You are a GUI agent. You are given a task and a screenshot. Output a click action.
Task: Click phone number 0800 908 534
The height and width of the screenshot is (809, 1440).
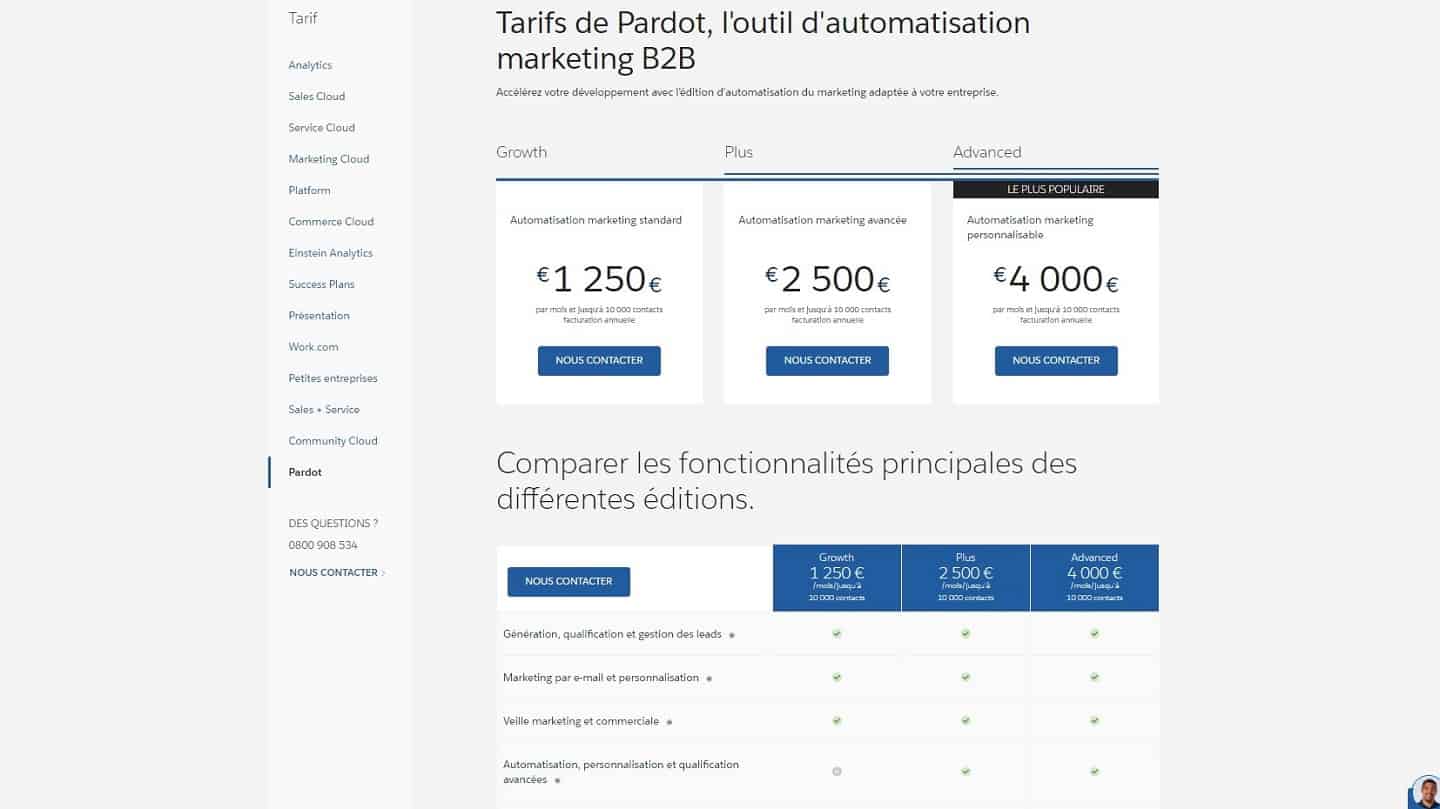(x=323, y=545)
